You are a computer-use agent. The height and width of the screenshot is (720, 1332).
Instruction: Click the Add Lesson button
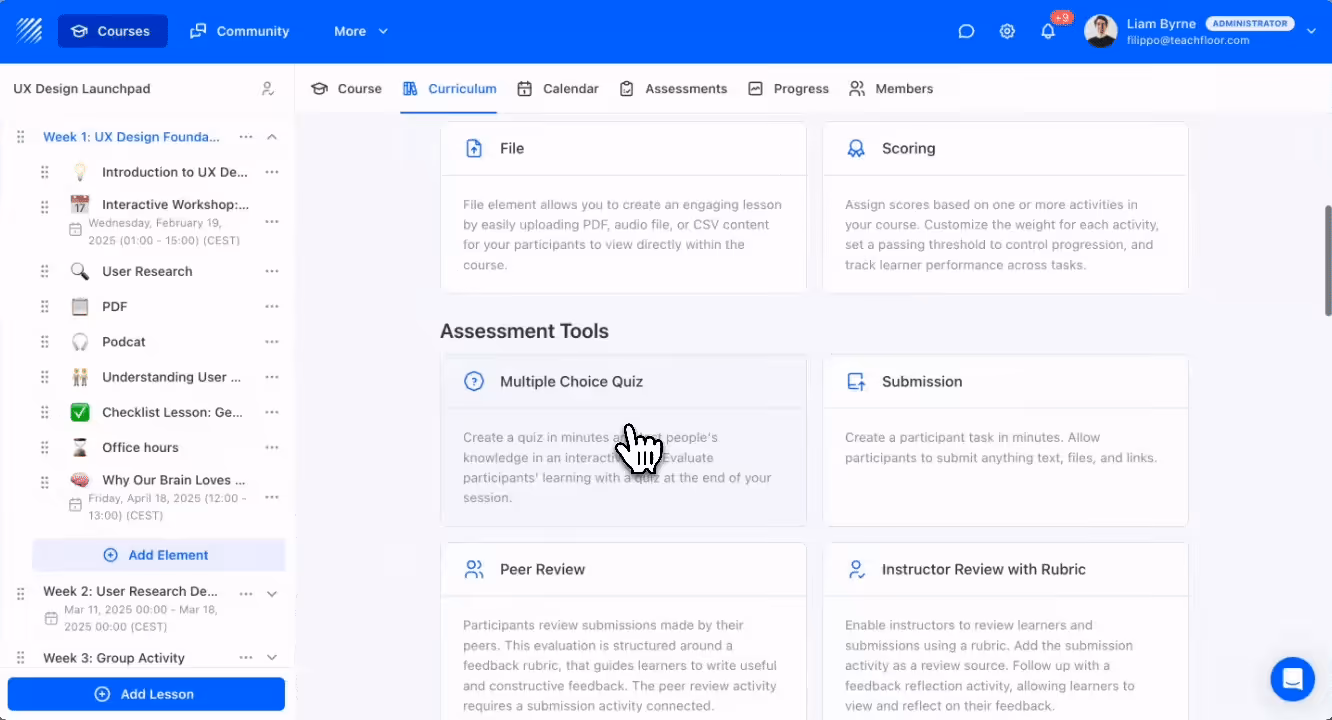click(146, 694)
